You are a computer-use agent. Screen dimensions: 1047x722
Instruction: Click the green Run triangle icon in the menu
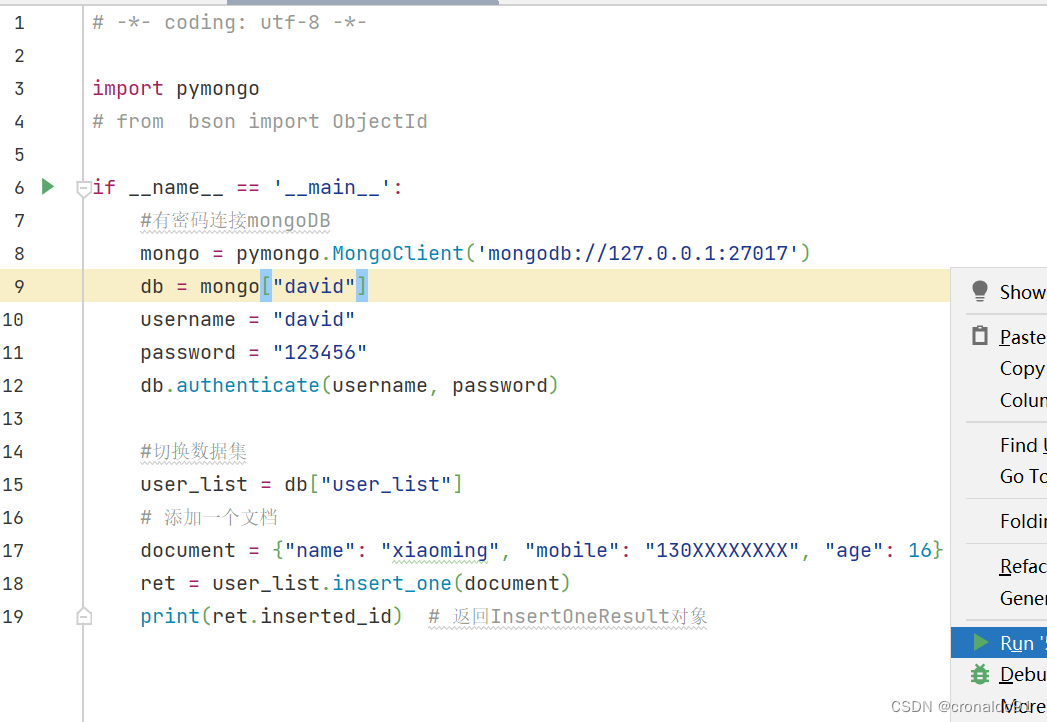pos(981,643)
